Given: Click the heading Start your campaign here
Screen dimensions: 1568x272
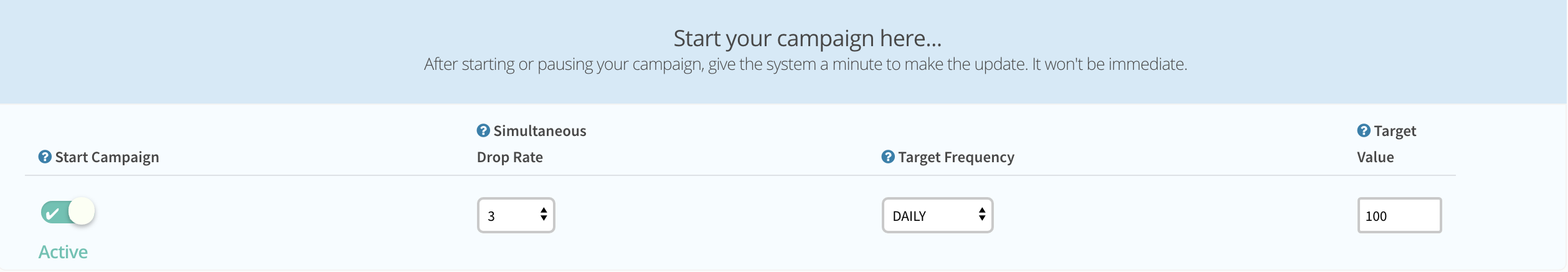Looking at the screenshot, I should (807, 38).
